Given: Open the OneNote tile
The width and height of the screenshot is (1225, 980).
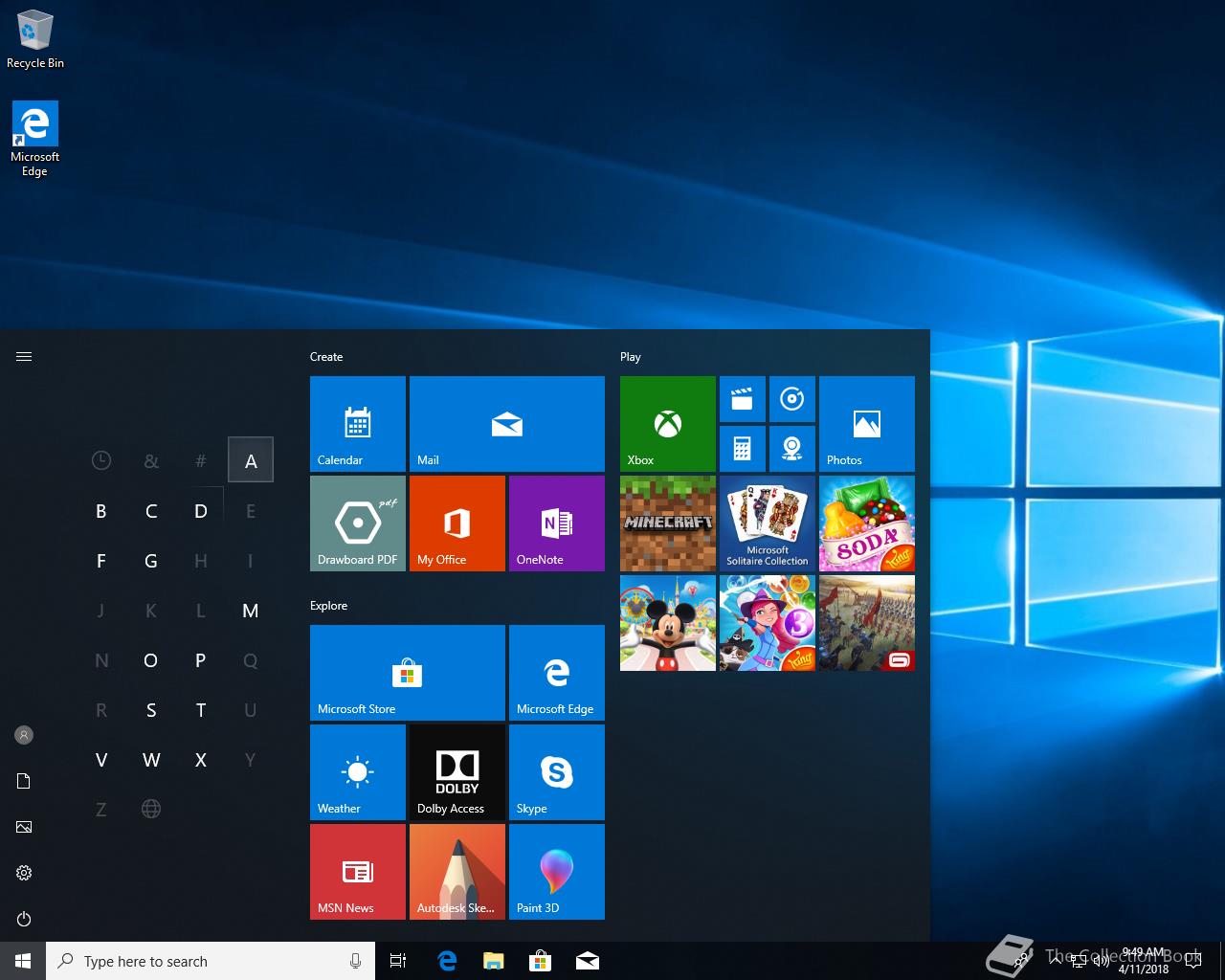Looking at the screenshot, I should [557, 523].
